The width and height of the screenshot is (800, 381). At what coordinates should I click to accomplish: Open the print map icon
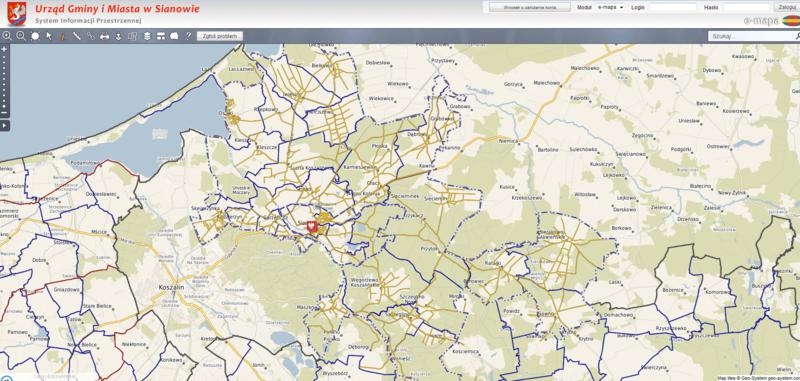(174, 36)
